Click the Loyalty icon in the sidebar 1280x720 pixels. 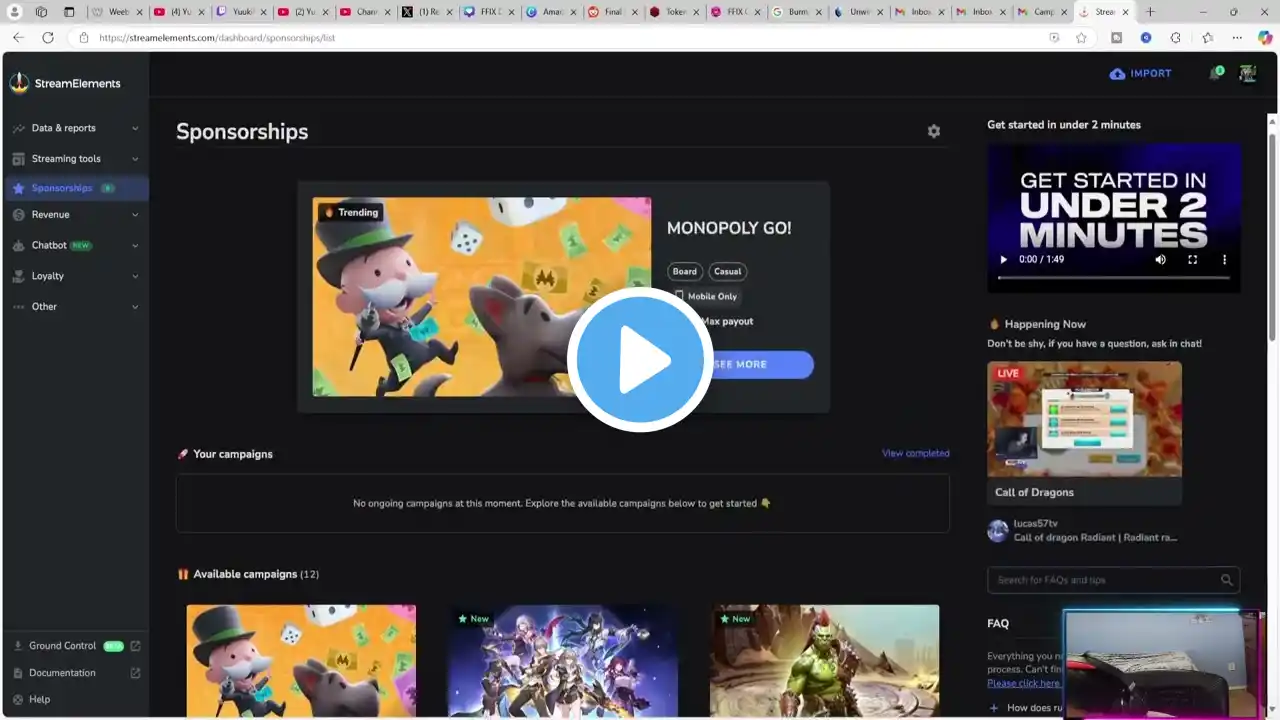click(19, 276)
